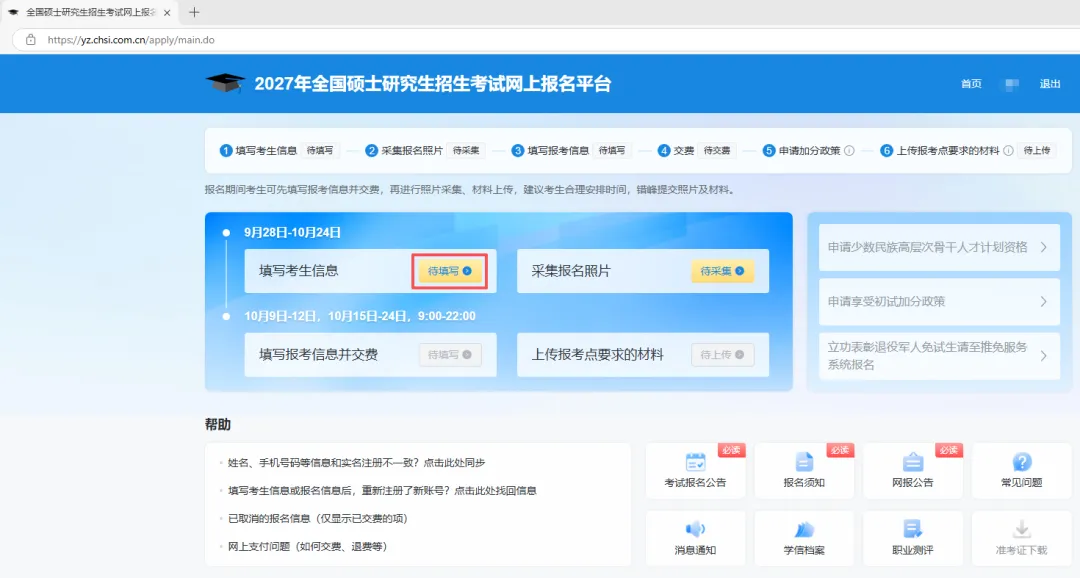Image resolution: width=1080 pixels, height=578 pixels.
Task: Click step 3 circle 填写报考信息
Action: [518, 150]
